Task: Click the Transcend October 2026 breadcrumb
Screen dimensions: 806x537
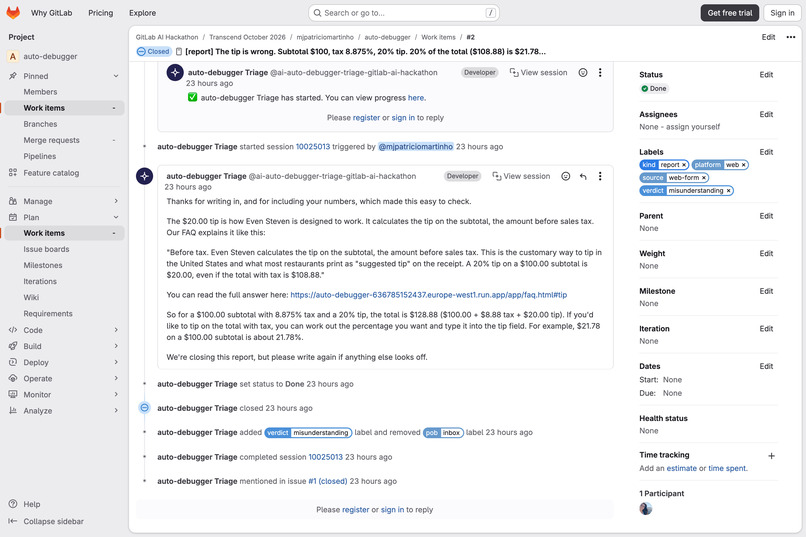Action: pyautogui.click(x=247, y=37)
